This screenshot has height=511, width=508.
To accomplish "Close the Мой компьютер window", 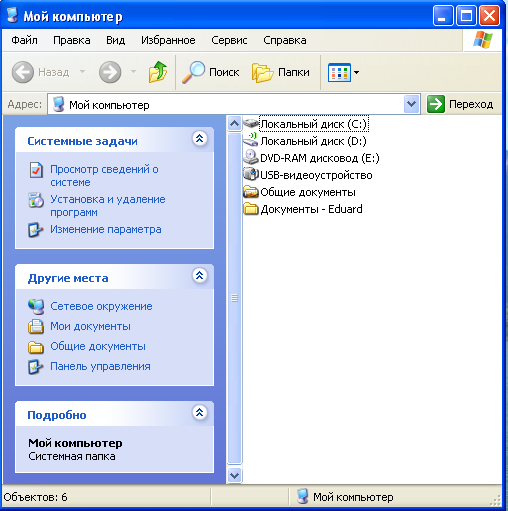I will pos(489,16).
